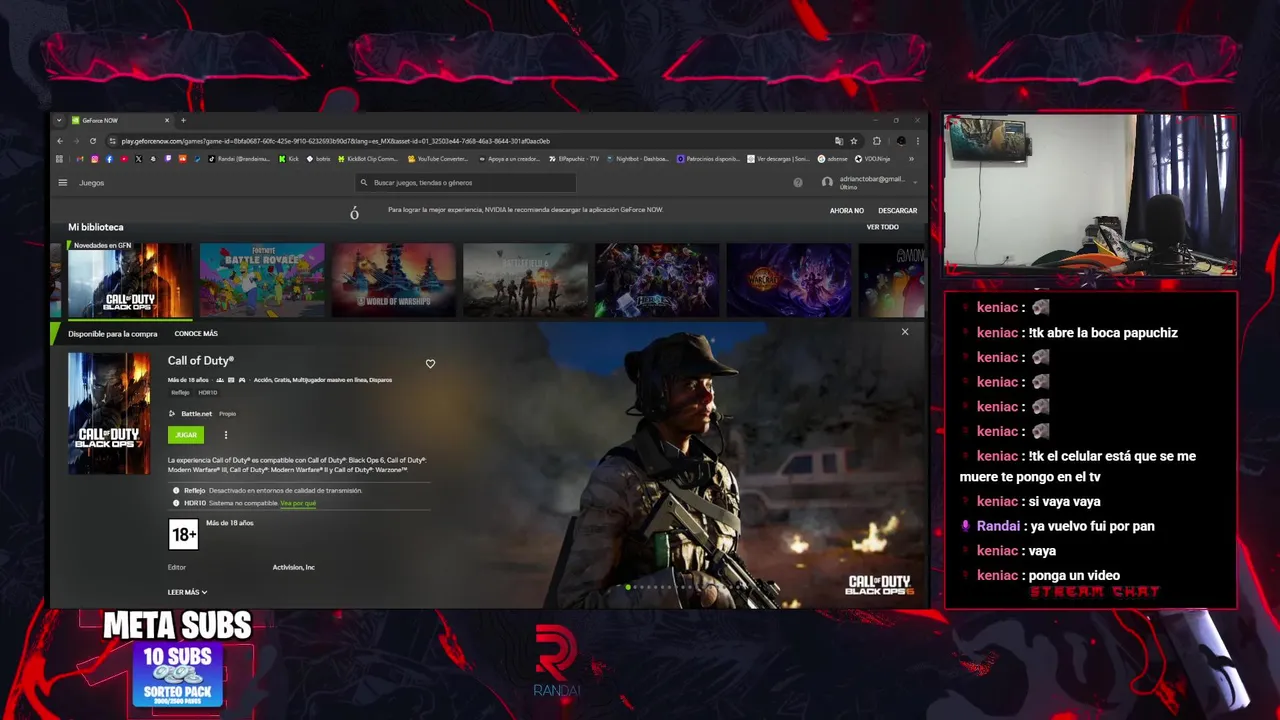This screenshot has width=1280, height=720.
Task: Open the user account avatar icon
Action: (x=827, y=183)
